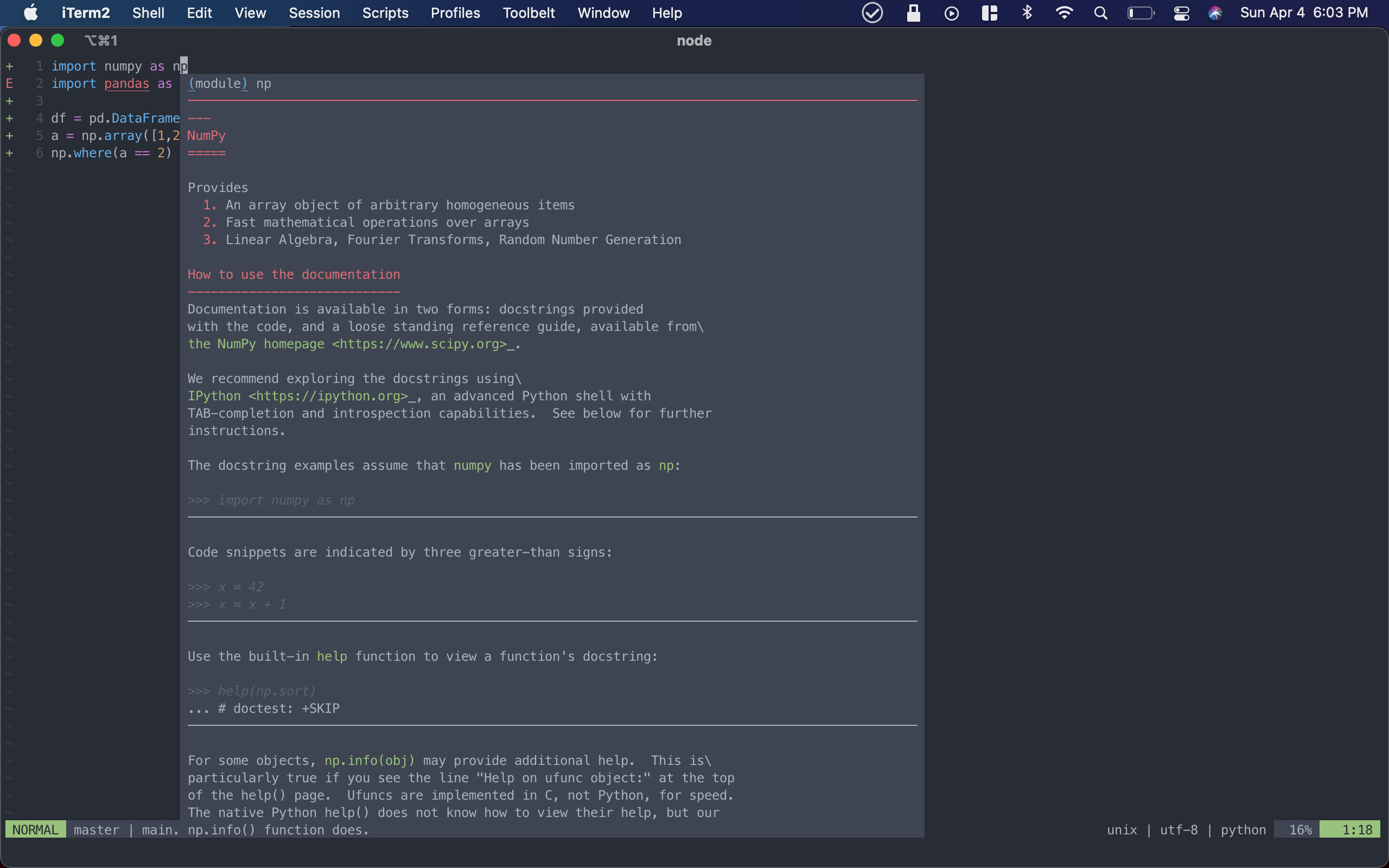Screen dimensions: 1389x868
Task: Click the error sign on line 2 gutter
Action: click(x=10, y=83)
